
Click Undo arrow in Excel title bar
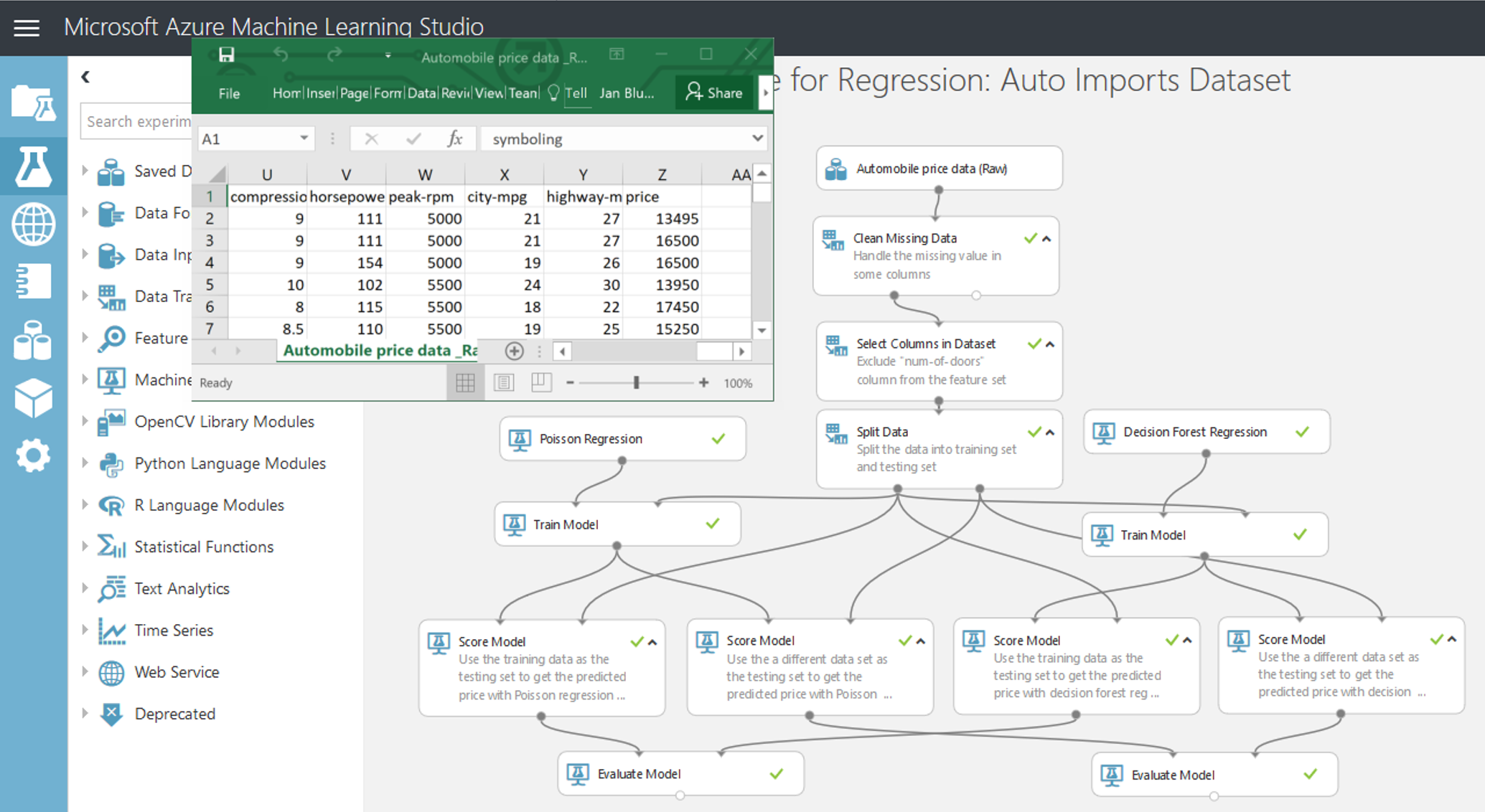[x=281, y=55]
